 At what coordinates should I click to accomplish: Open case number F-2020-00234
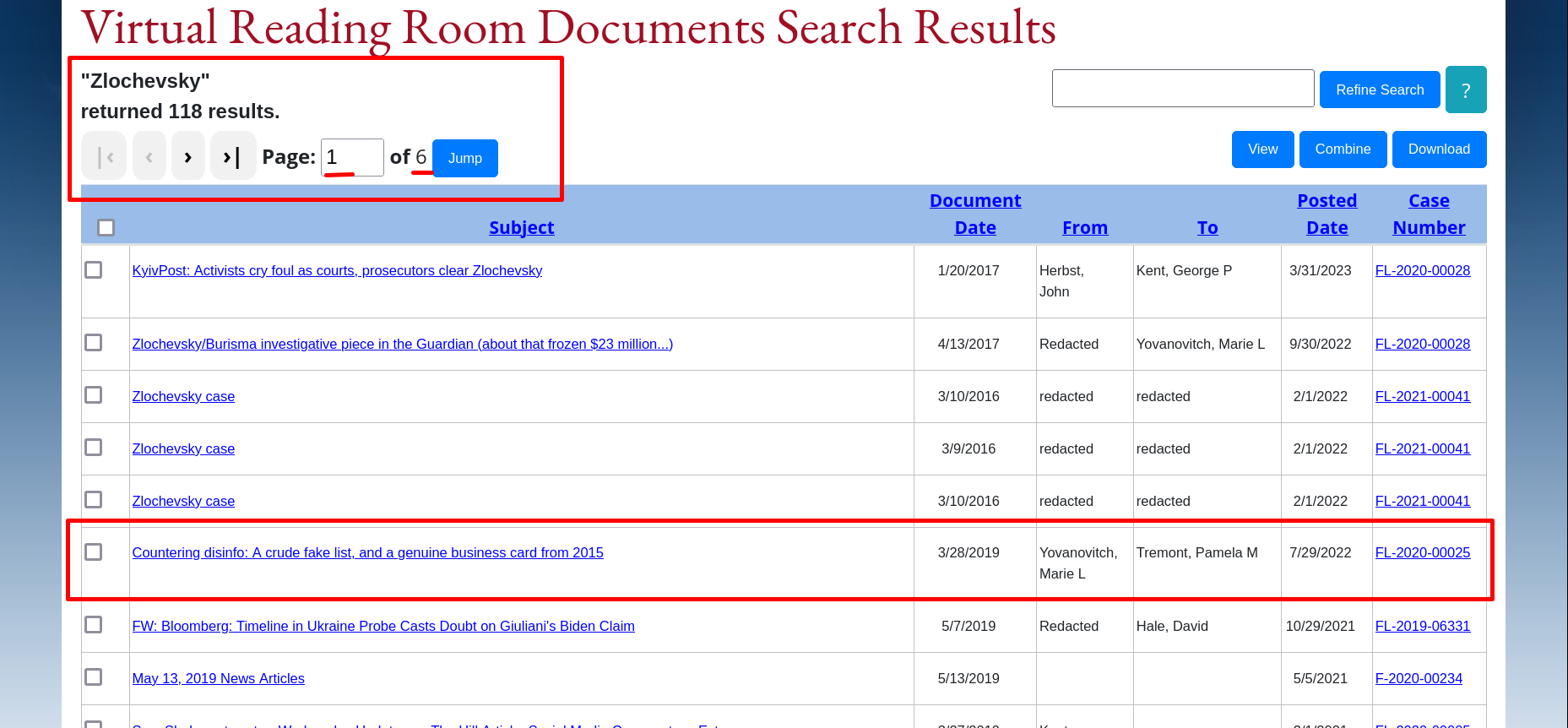[1419, 678]
